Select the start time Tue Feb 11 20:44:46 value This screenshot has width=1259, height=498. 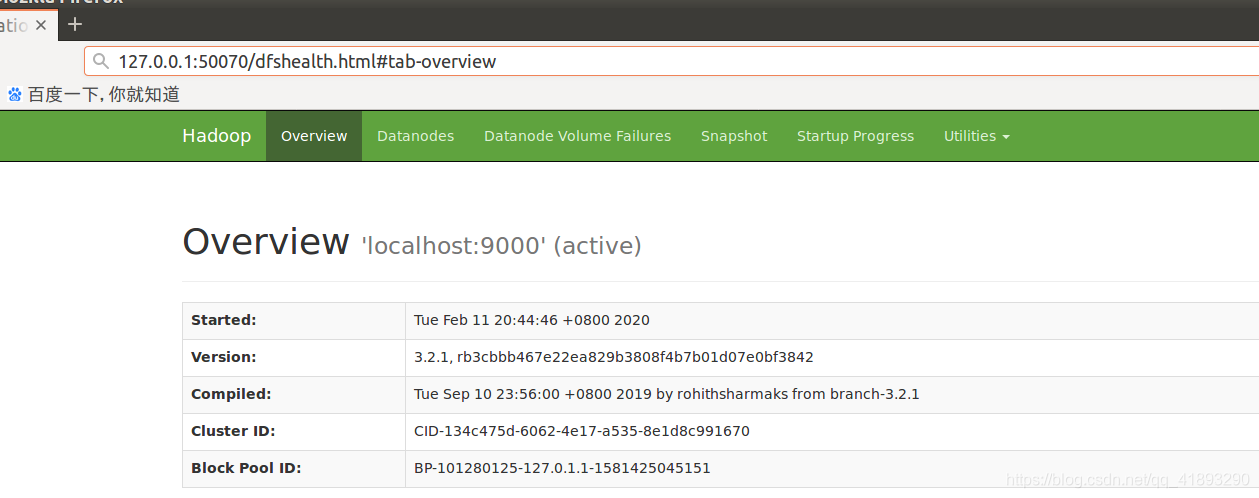532,320
